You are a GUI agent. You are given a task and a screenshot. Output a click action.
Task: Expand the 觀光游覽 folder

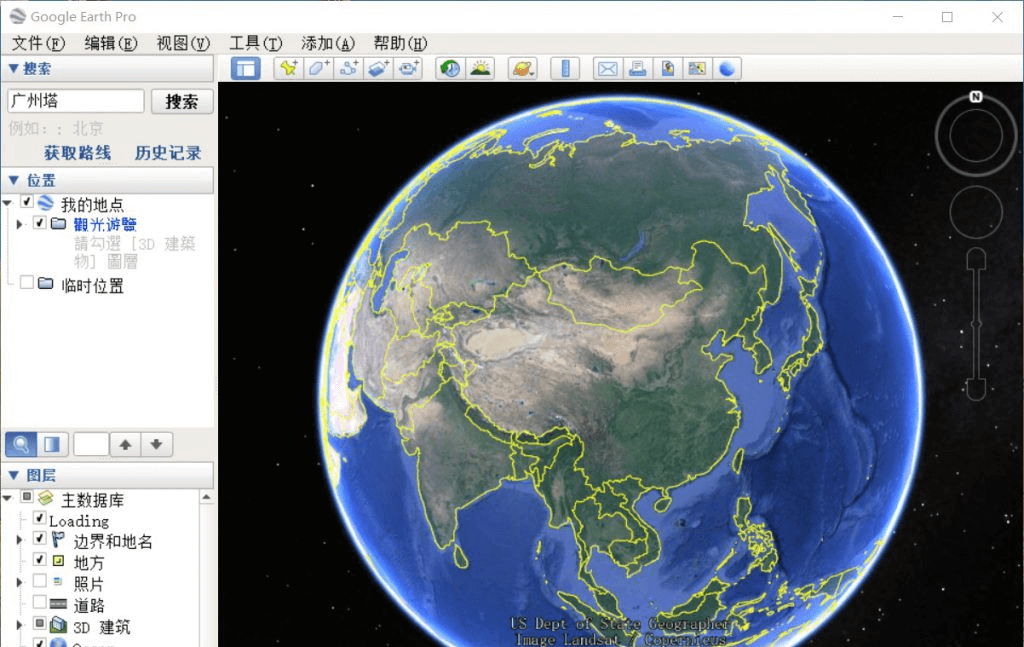pos(20,224)
